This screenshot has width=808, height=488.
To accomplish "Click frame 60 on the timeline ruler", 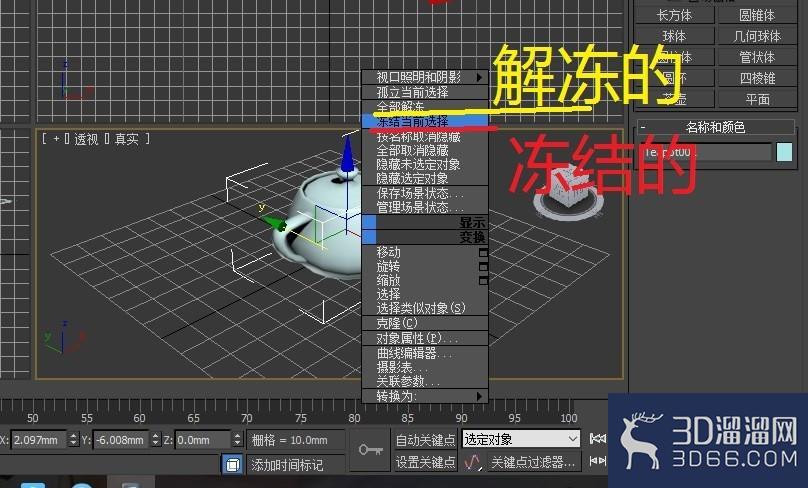I will pos(139,418).
